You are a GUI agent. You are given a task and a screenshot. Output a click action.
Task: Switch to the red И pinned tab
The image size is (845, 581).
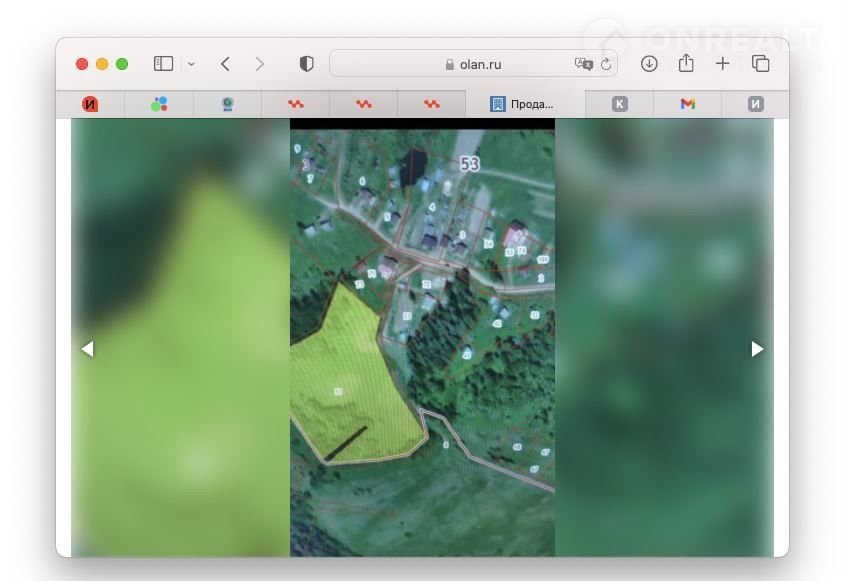tap(90, 104)
